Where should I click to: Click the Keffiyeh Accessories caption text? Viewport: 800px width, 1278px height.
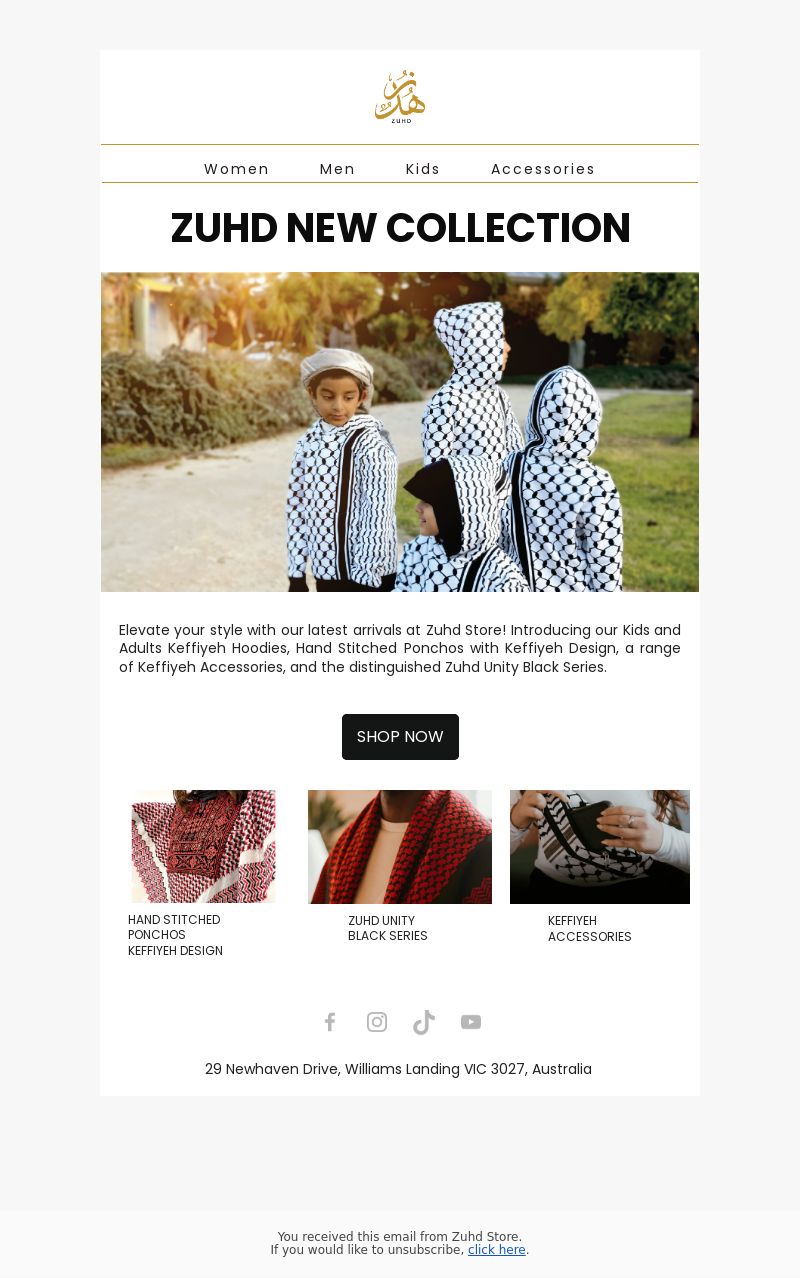coord(590,929)
